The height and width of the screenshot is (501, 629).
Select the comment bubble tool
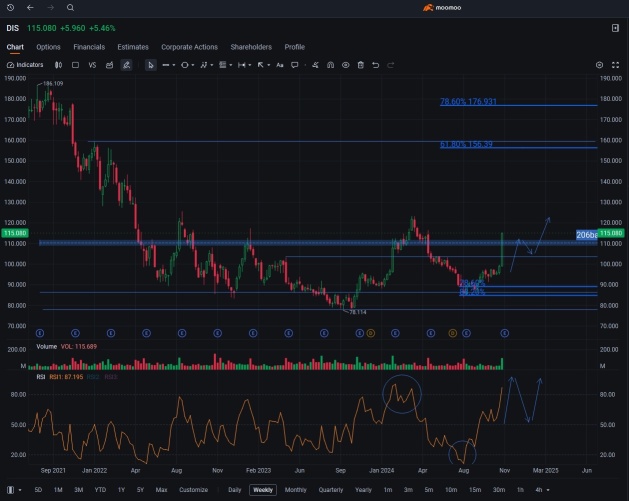[294, 65]
